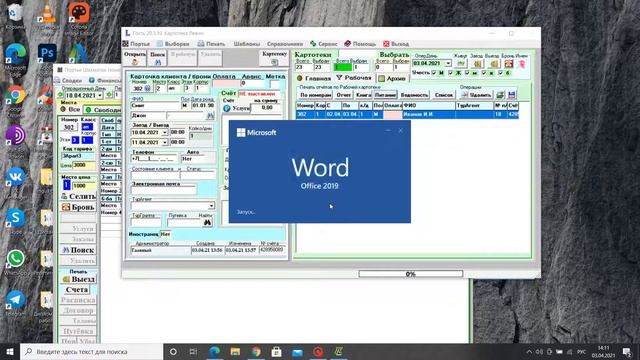
Task: Click the room number 302 icon in client card
Action: (148, 88)
